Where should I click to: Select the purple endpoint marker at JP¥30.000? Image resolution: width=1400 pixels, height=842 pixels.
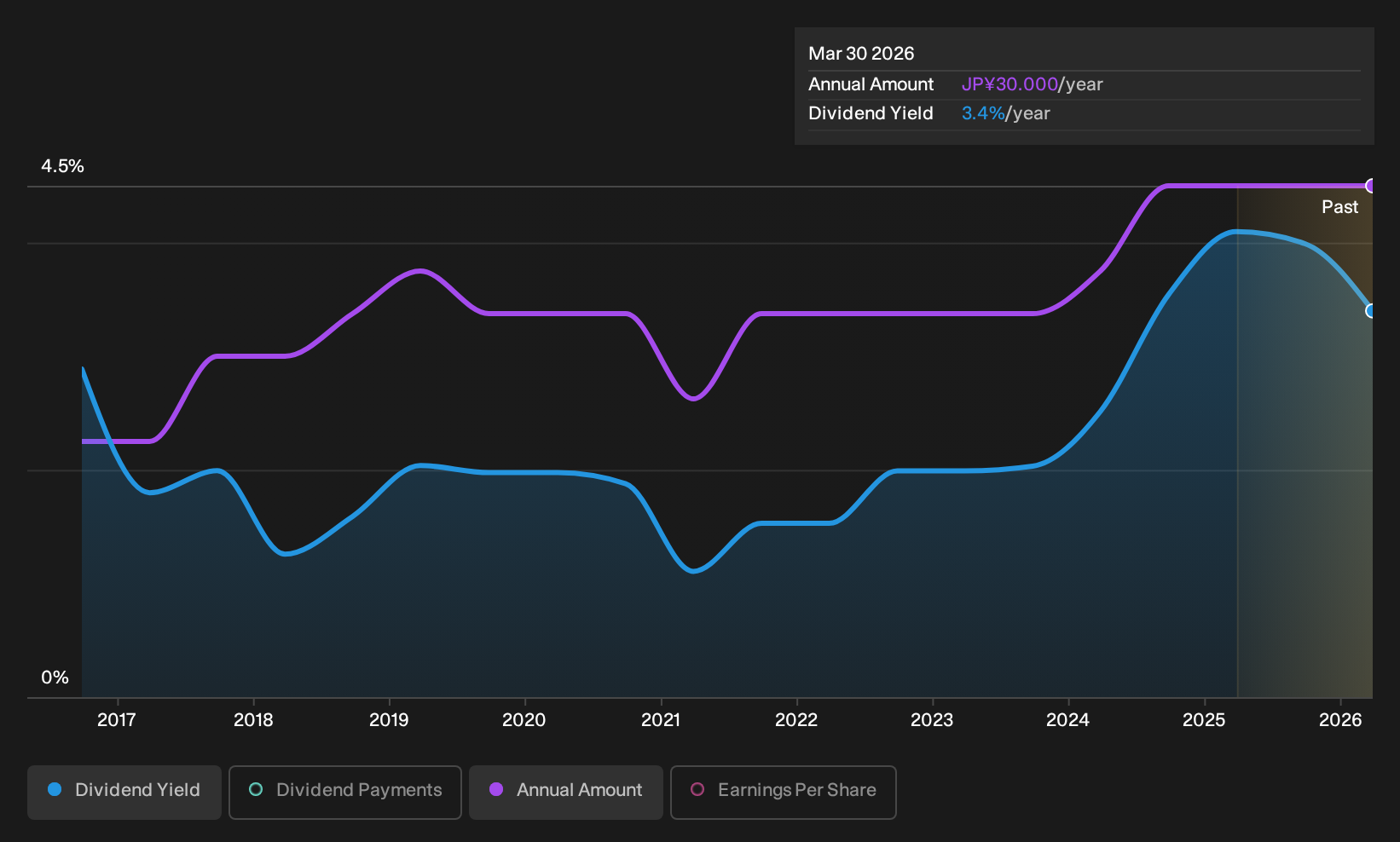(1371, 186)
